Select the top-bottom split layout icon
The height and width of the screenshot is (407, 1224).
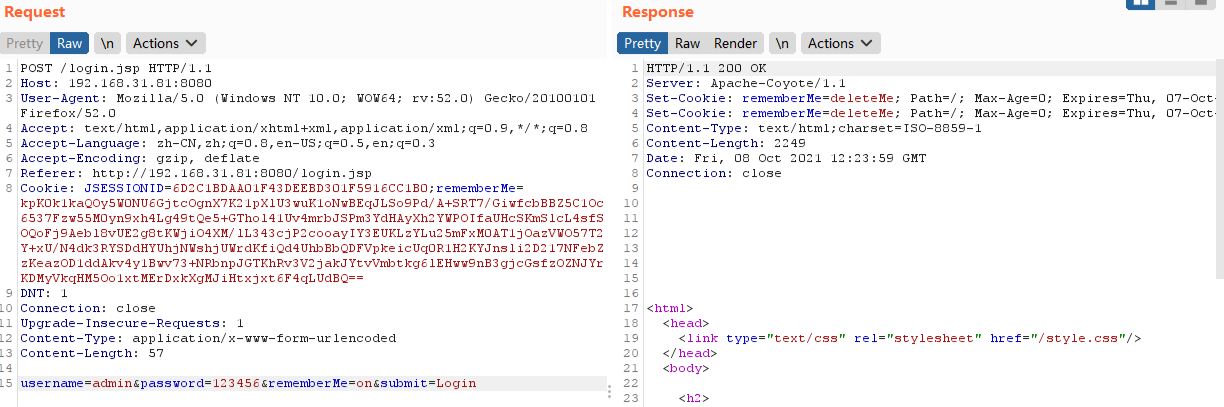click(1170, 3)
